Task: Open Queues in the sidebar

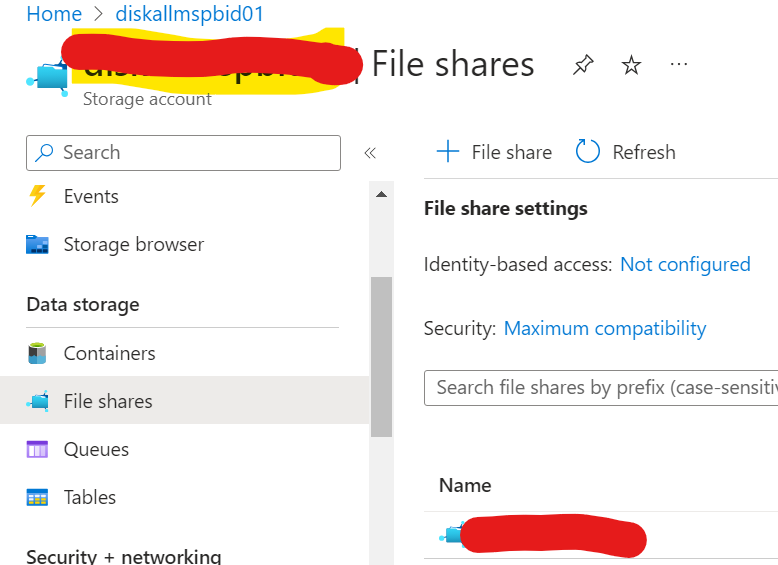Action: pos(96,449)
